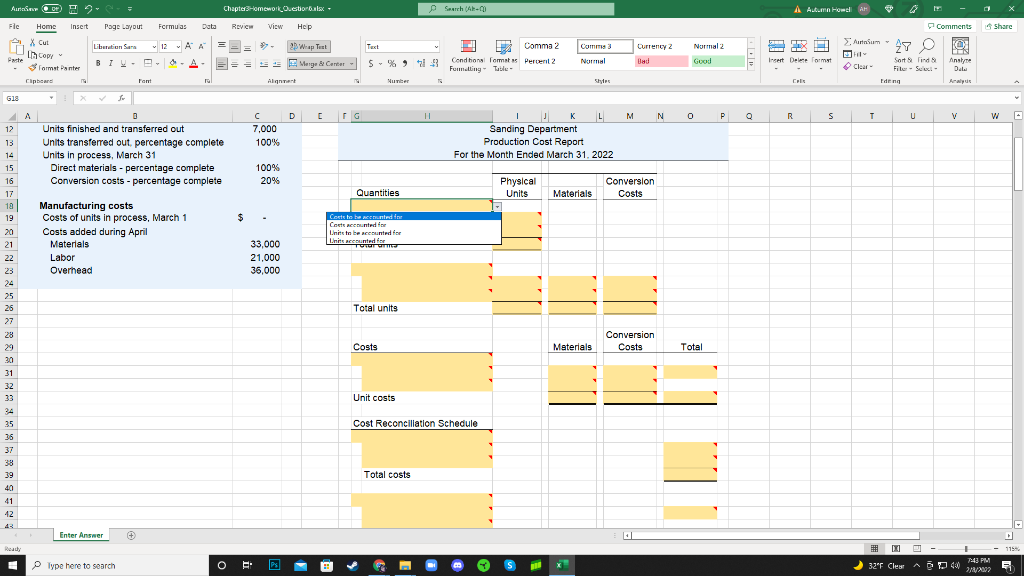1024x576 pixels.
Task: Open Sort & Filter
Action: pyautogui.click(x=903, y=55)
